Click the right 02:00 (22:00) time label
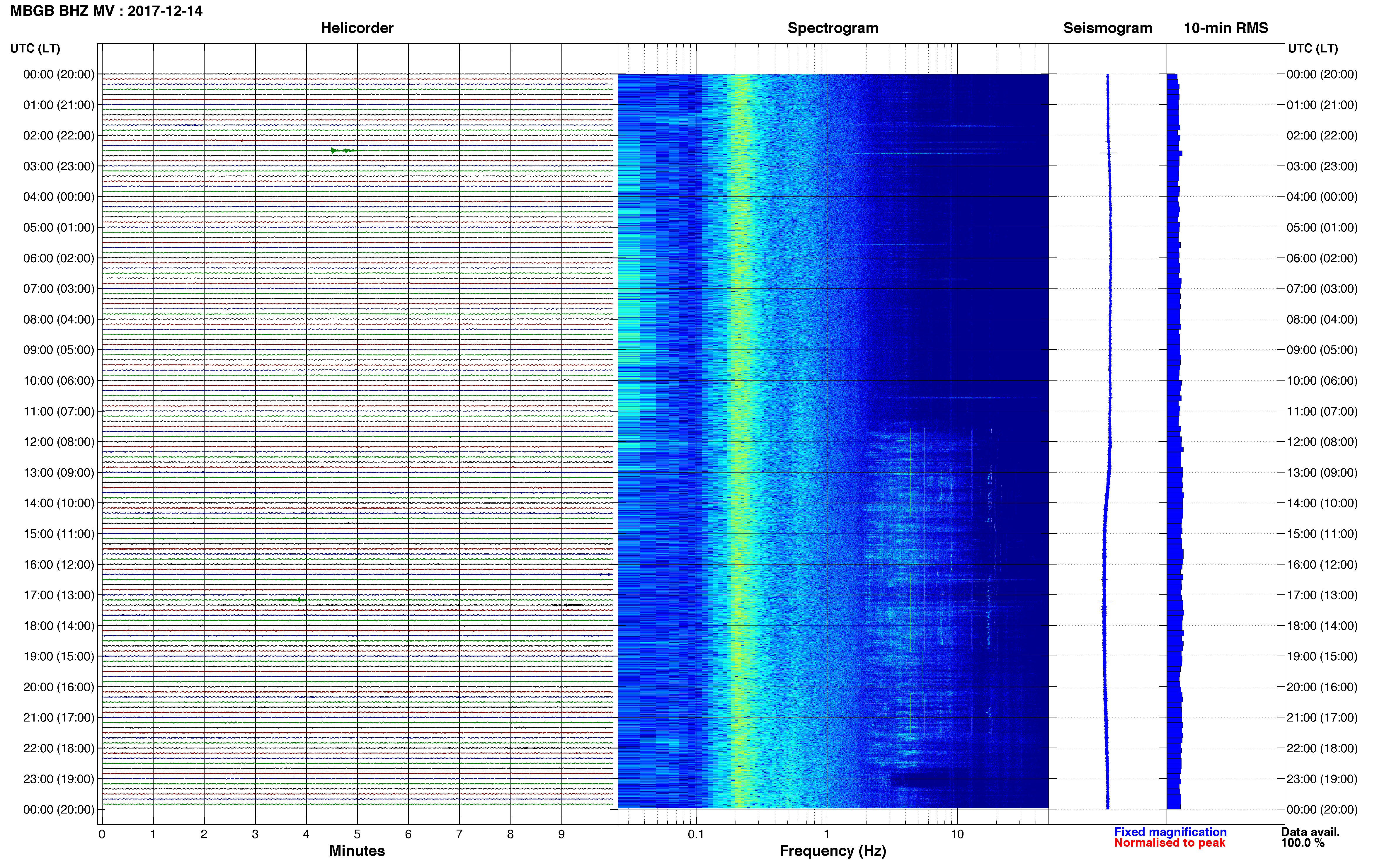Viewport: 1389px width, 868px height. (1322, 135)
